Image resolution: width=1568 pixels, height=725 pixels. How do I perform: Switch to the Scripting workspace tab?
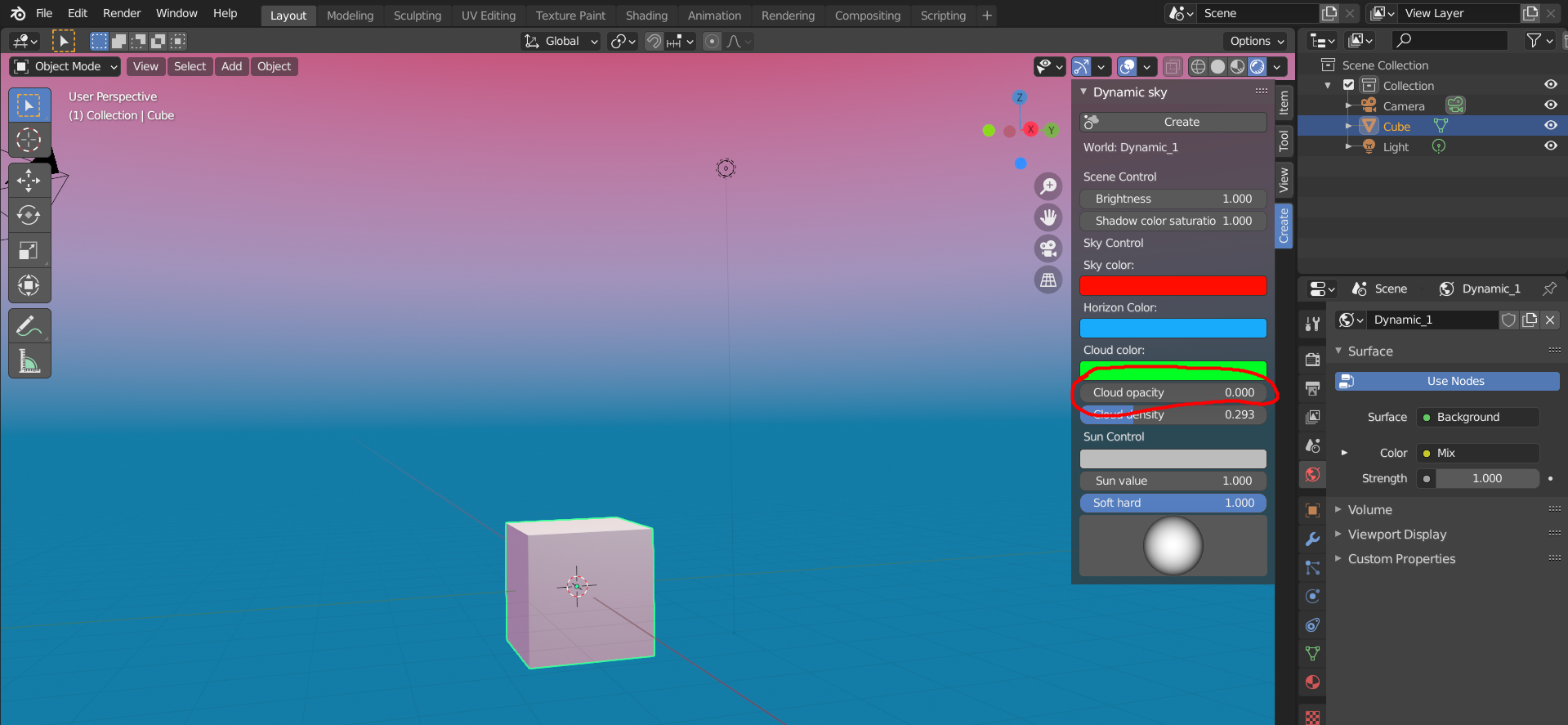point(943,16)
